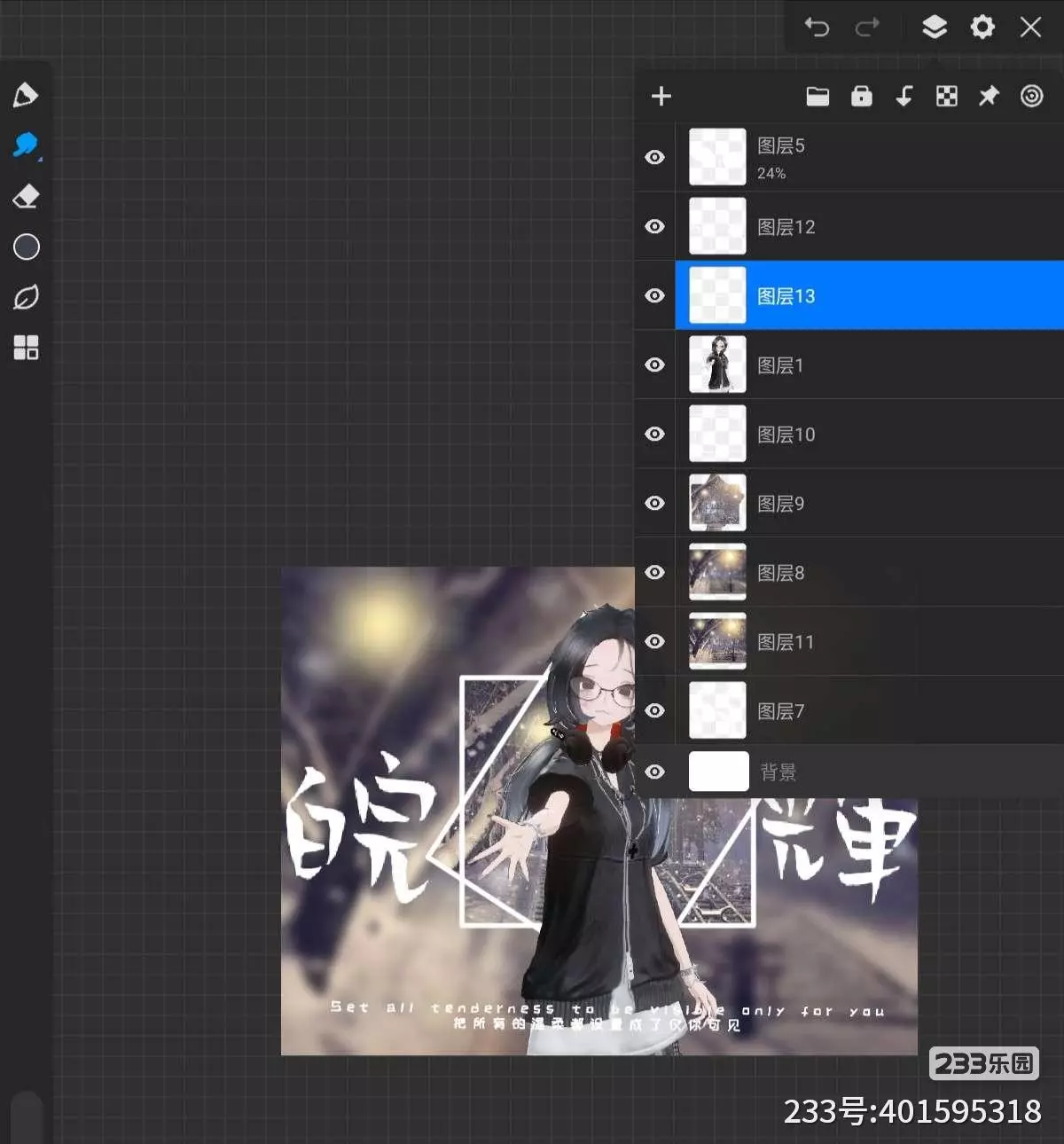Click the 背景 layer label

pyautogui.click(x=778, y=772)
